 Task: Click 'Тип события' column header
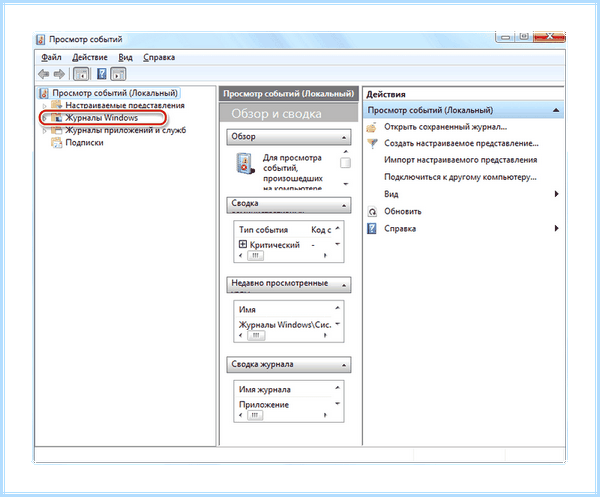[x=263, y=230]
